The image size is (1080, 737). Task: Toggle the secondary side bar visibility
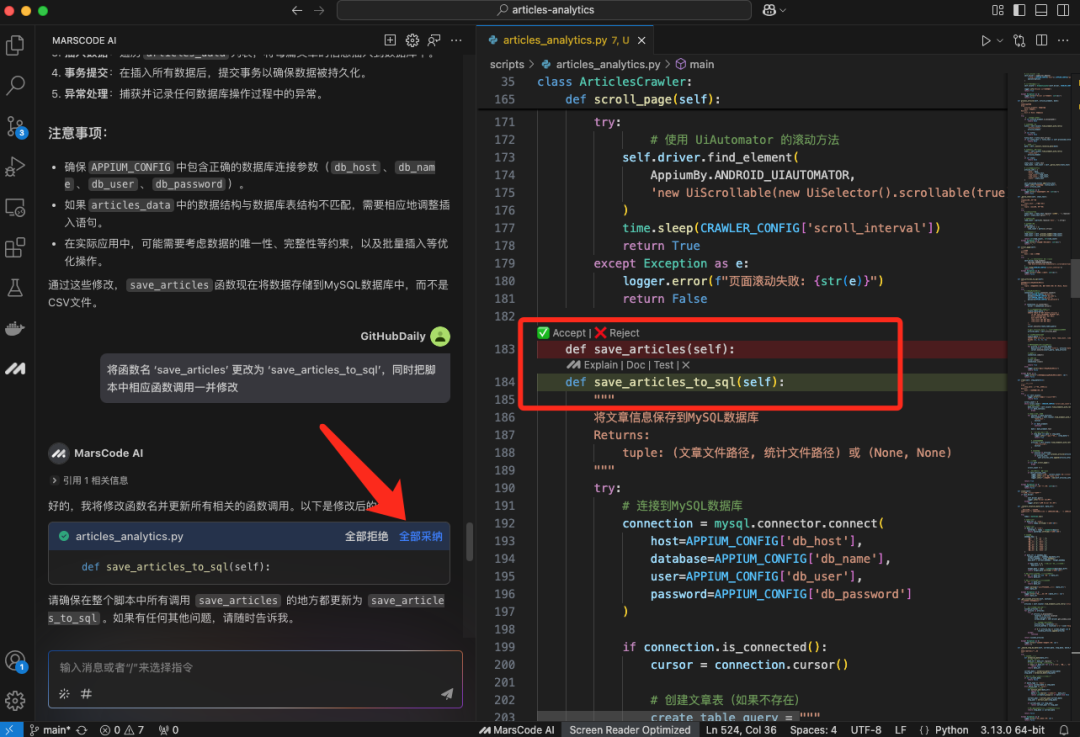click(x=1063, y=10)
